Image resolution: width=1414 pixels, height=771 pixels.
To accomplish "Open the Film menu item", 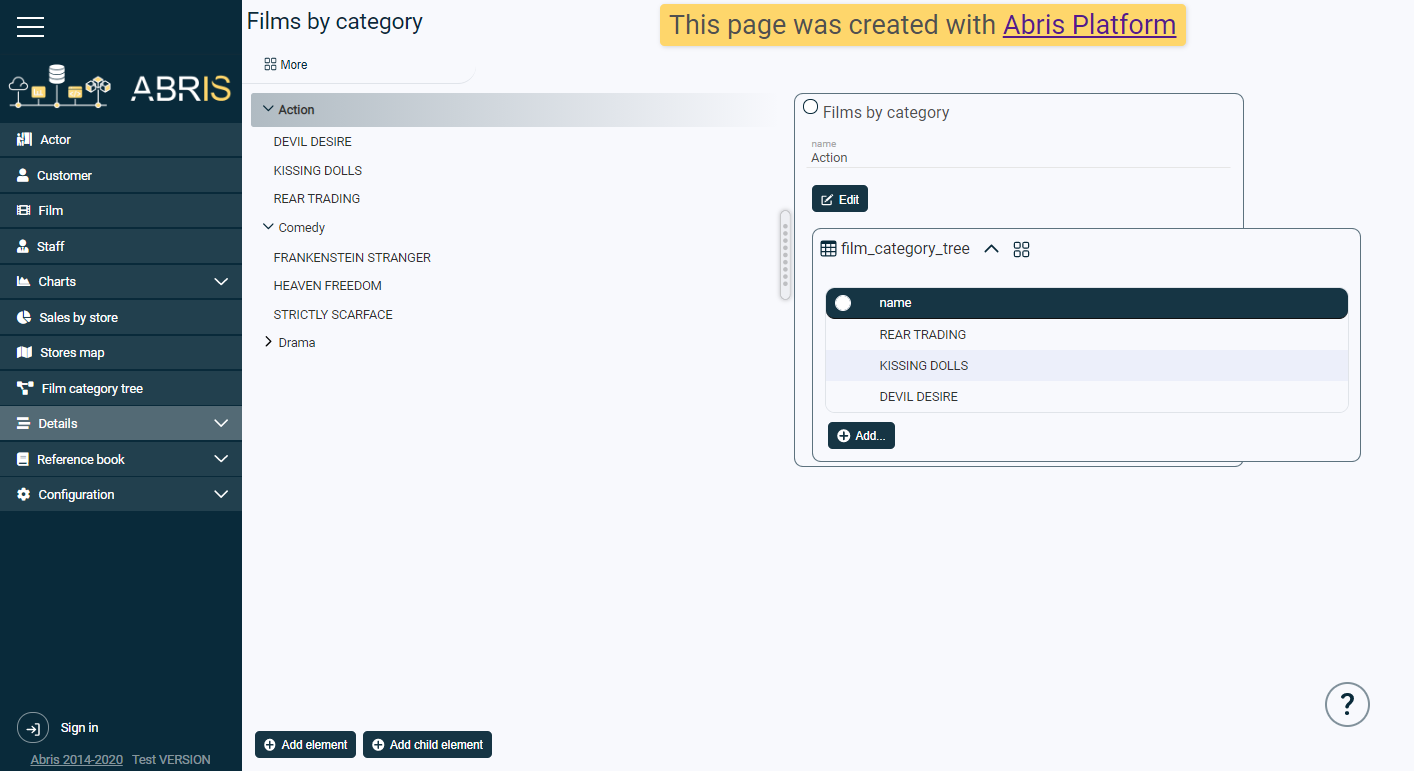I will [121, 211].
